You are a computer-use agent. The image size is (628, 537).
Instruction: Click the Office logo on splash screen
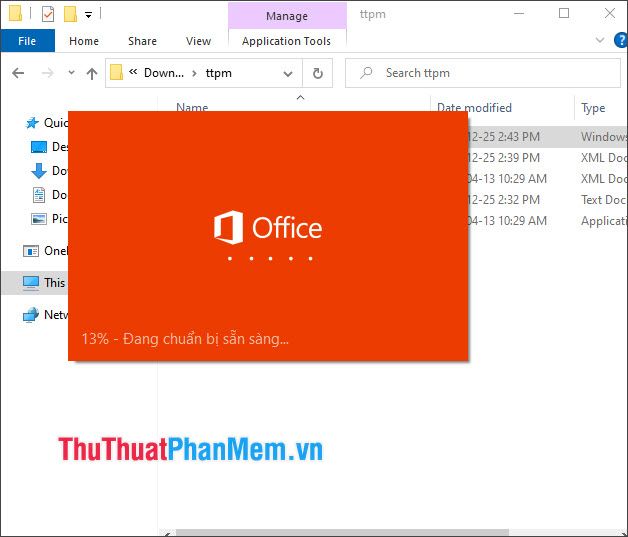pyautogui.click(x=268, y=227)
